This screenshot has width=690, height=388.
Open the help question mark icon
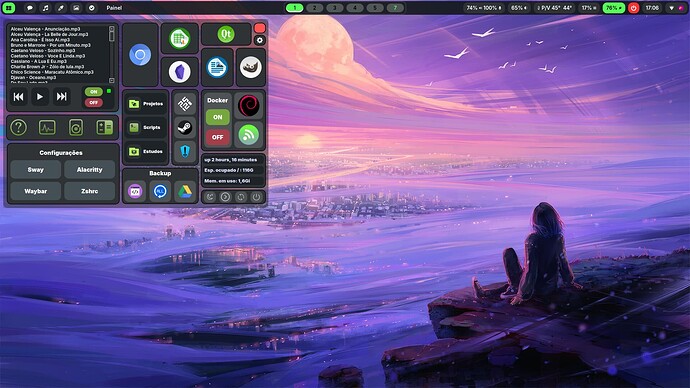tap(18, 128)
